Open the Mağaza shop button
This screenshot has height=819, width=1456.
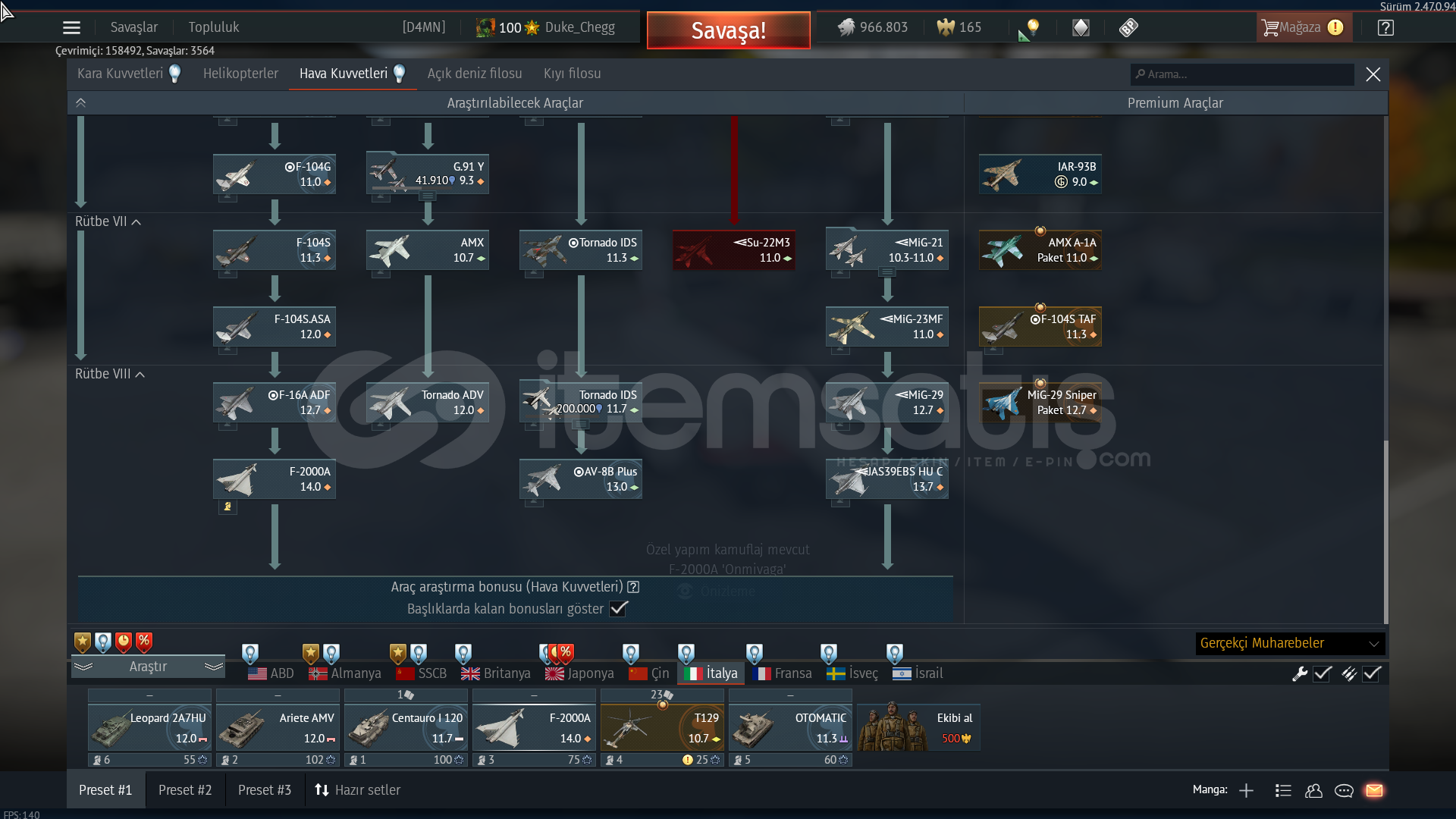point(1304,28)
